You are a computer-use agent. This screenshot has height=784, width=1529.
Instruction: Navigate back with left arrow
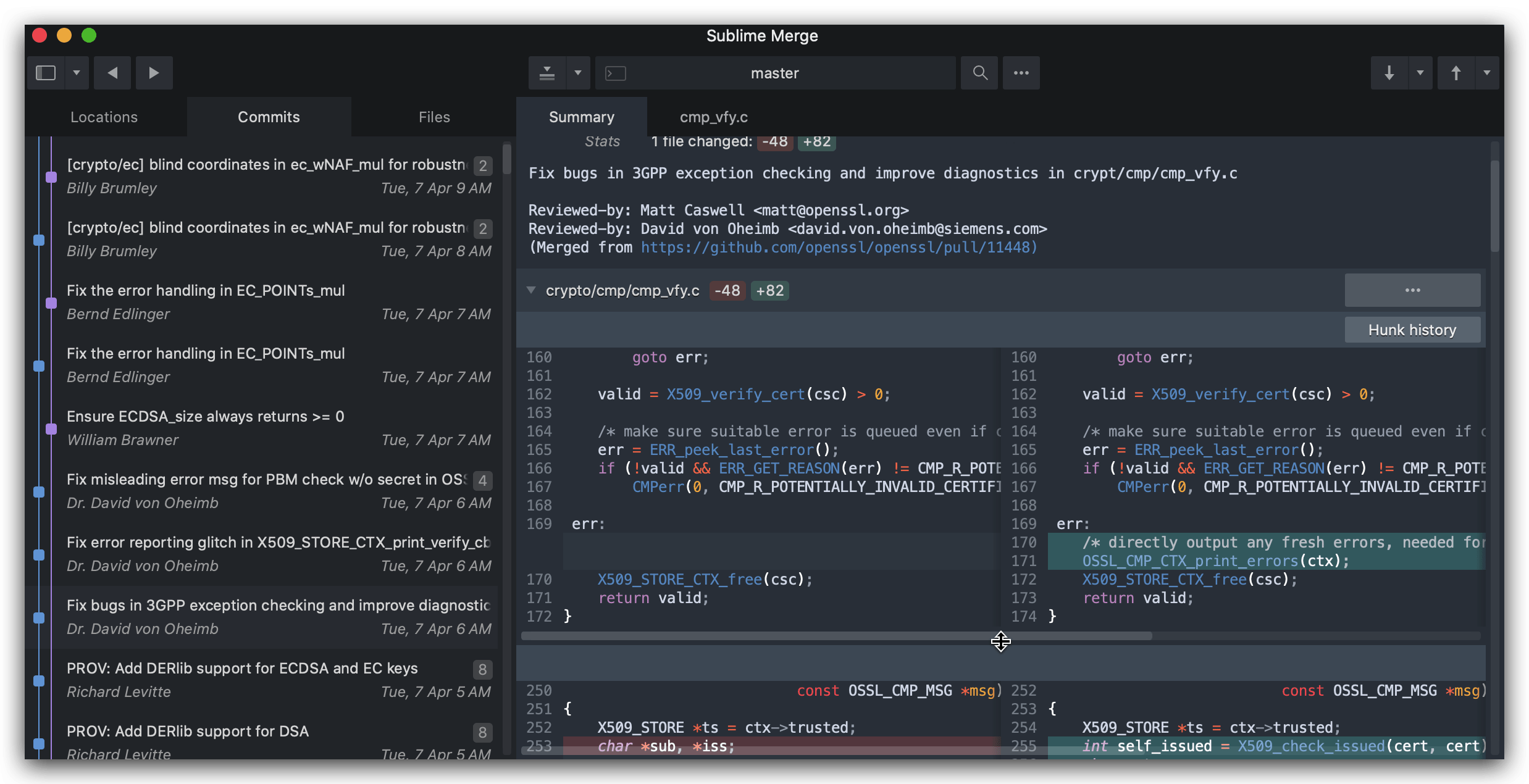tap(112, 73)
